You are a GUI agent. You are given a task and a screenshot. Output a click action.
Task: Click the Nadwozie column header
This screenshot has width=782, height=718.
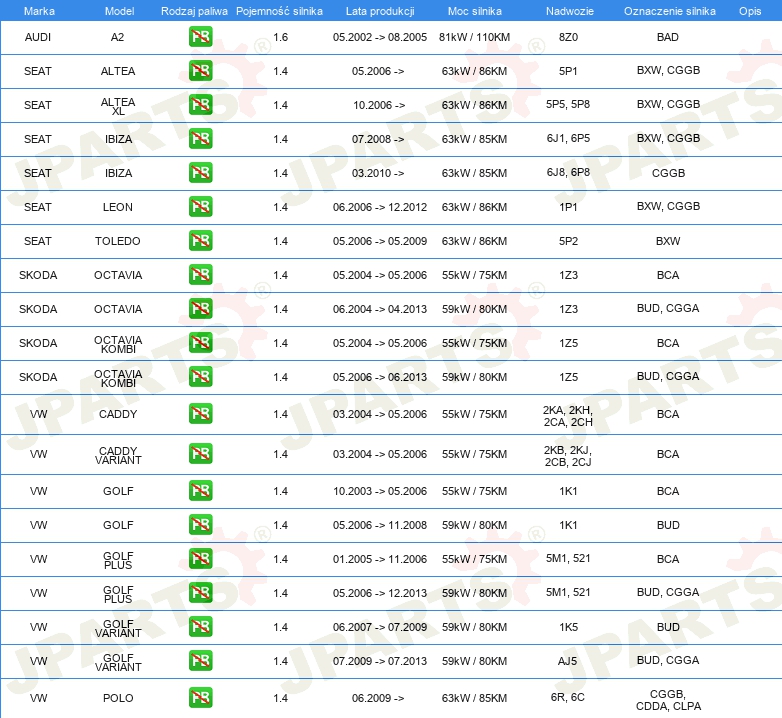[570, 11]
